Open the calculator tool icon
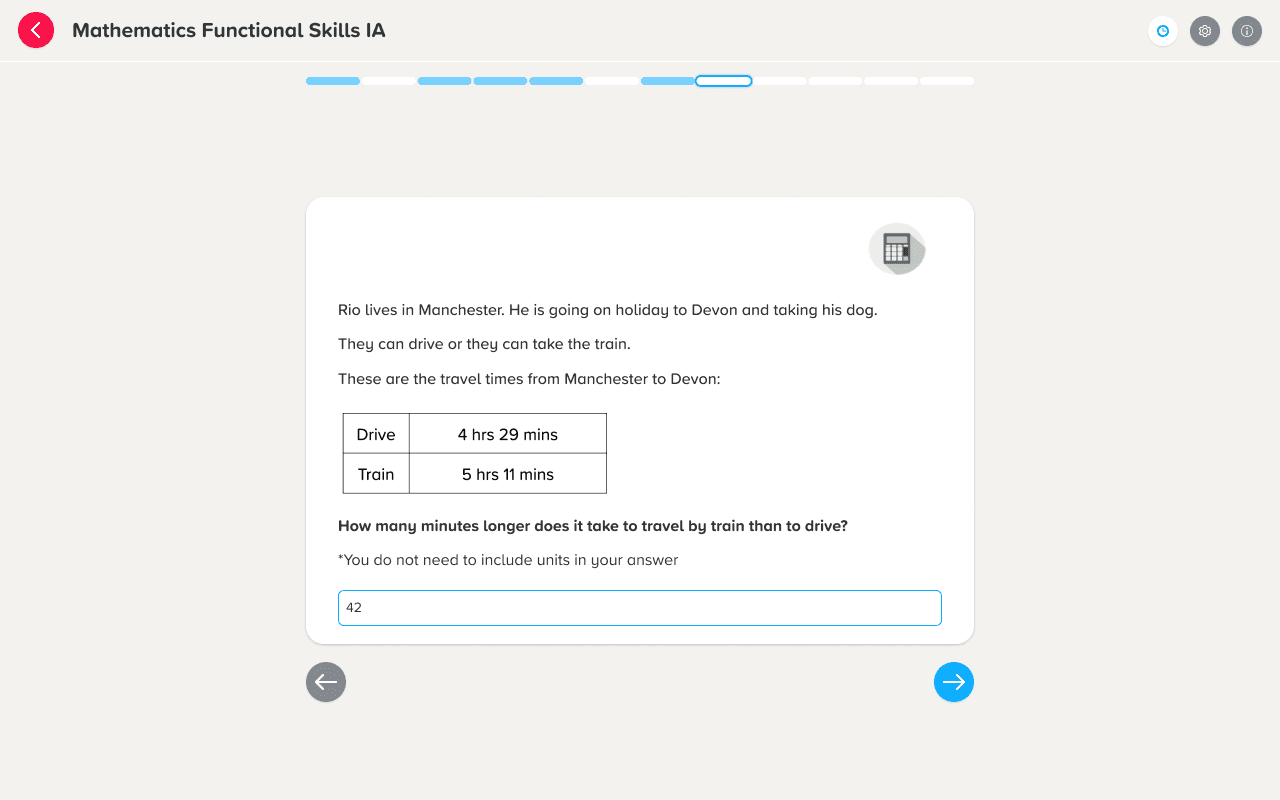This screenshot has width=1280, height=800. coord(897,249)
